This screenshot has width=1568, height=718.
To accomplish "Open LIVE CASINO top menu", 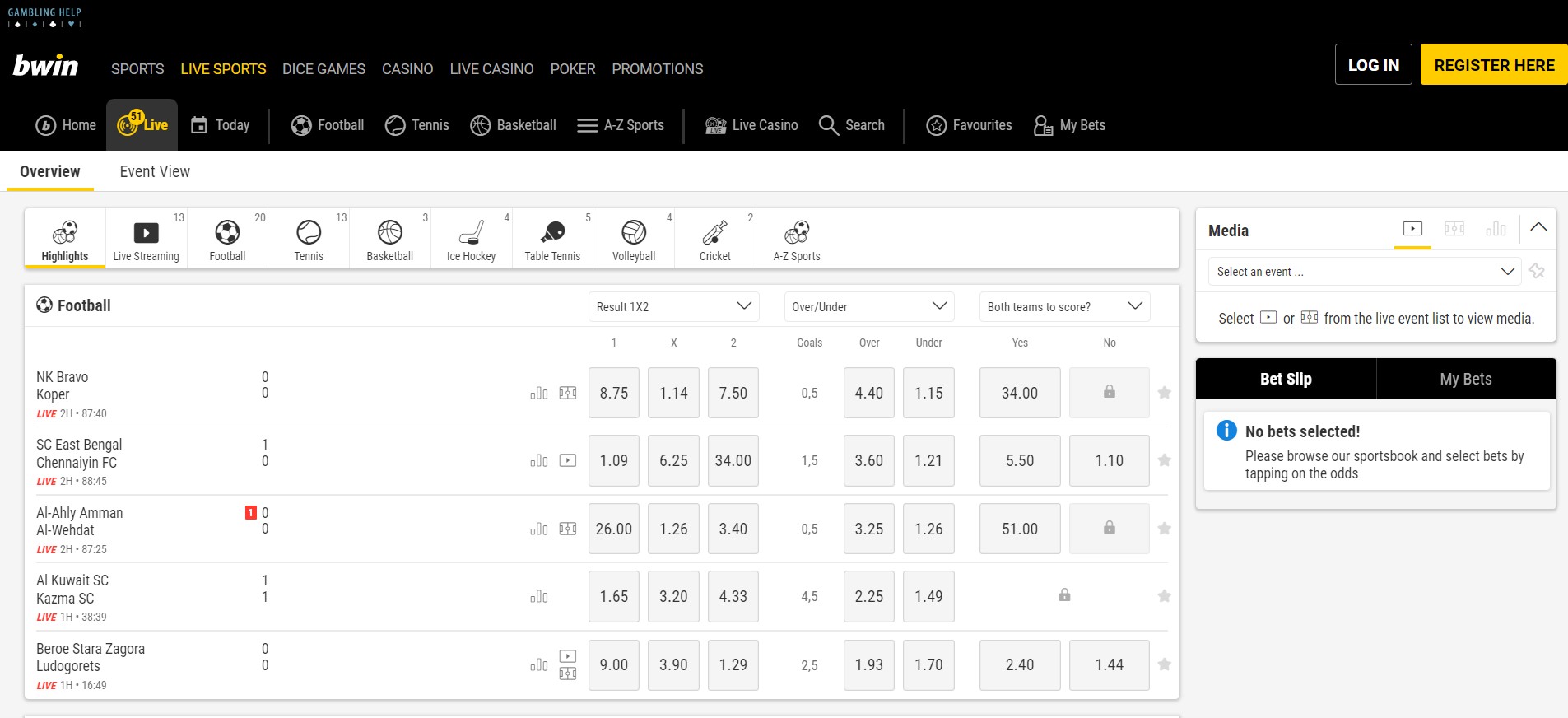I will pyautogui.click(x=491, y=69).
